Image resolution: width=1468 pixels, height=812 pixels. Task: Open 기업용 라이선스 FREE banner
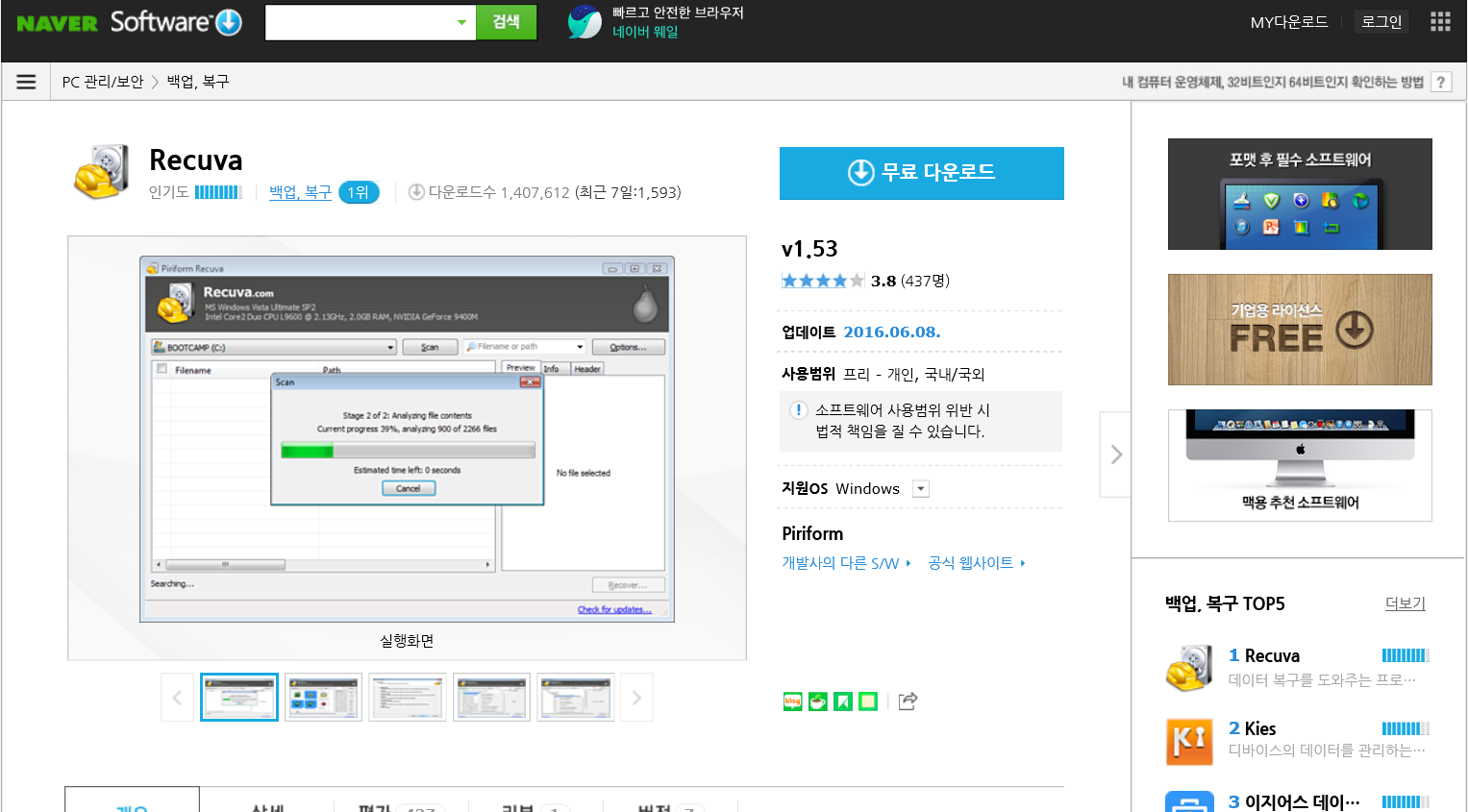coord(1300,330)
